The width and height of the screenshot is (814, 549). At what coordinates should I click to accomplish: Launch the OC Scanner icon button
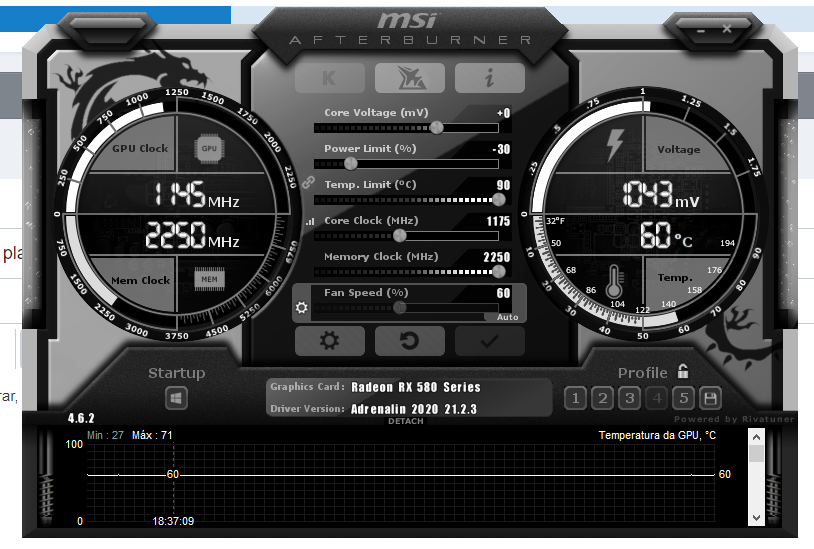click(x=410, y=78)
